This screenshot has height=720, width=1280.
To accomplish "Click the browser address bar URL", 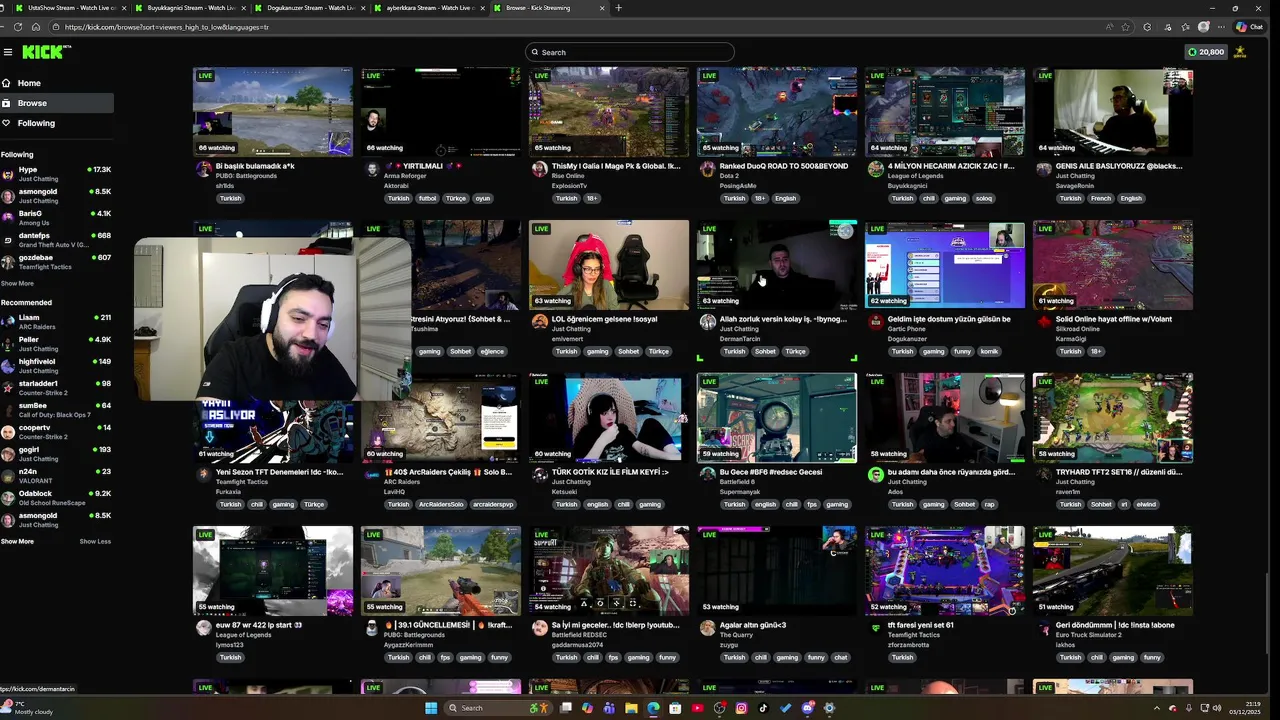I will (166, 27).
